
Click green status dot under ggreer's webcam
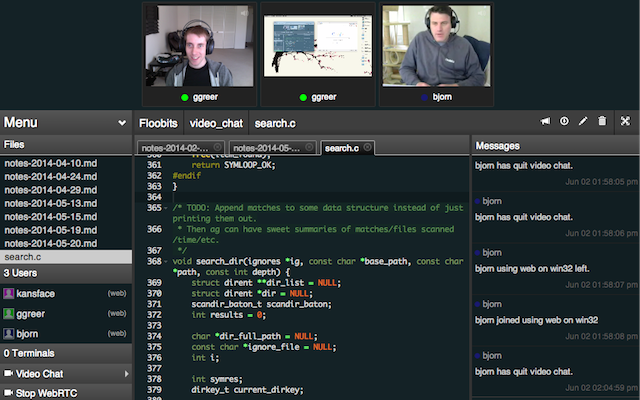[x=184, y=97]
